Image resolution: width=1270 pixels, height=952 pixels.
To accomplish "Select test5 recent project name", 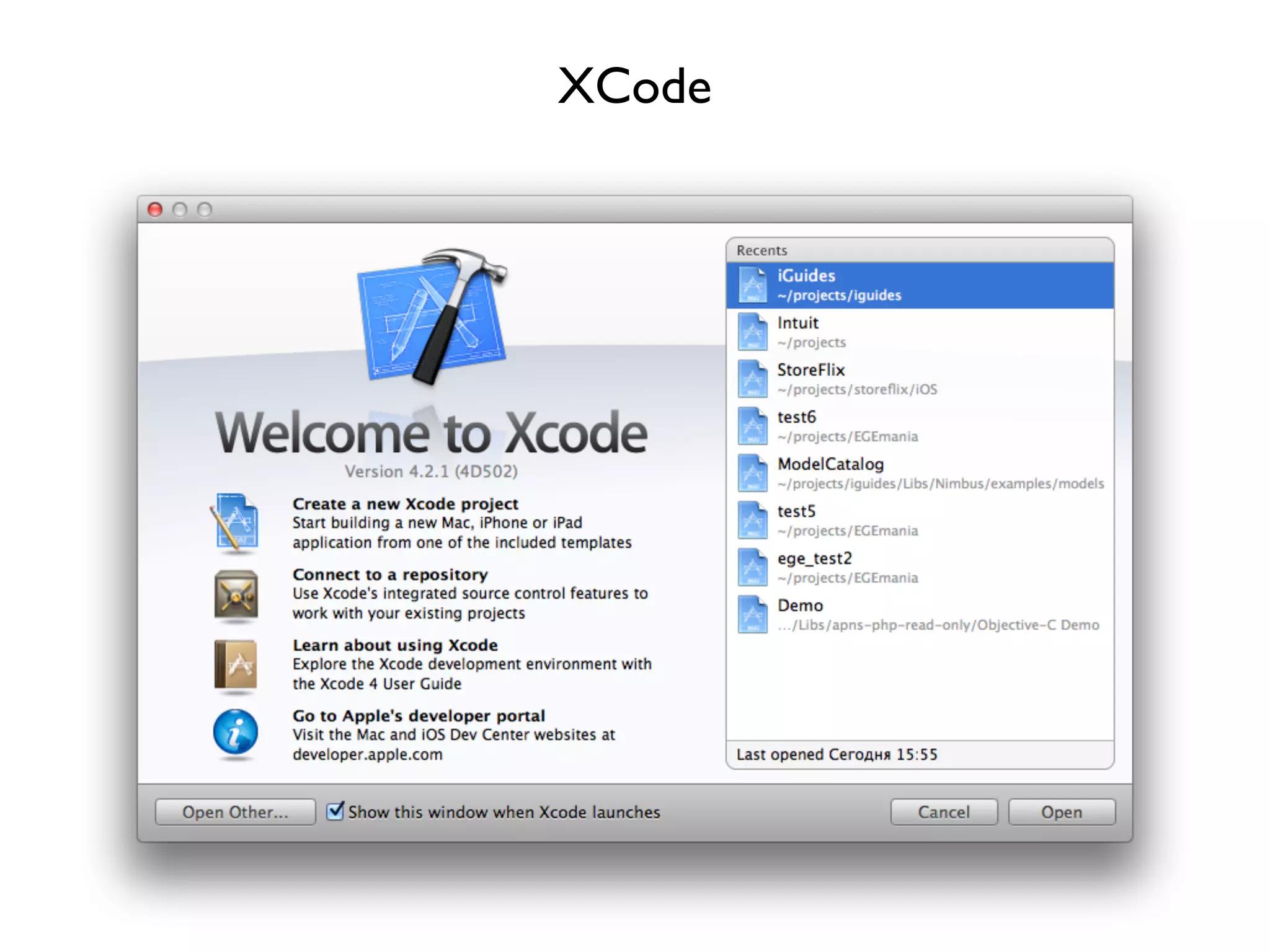I will (x=797, y=511).
